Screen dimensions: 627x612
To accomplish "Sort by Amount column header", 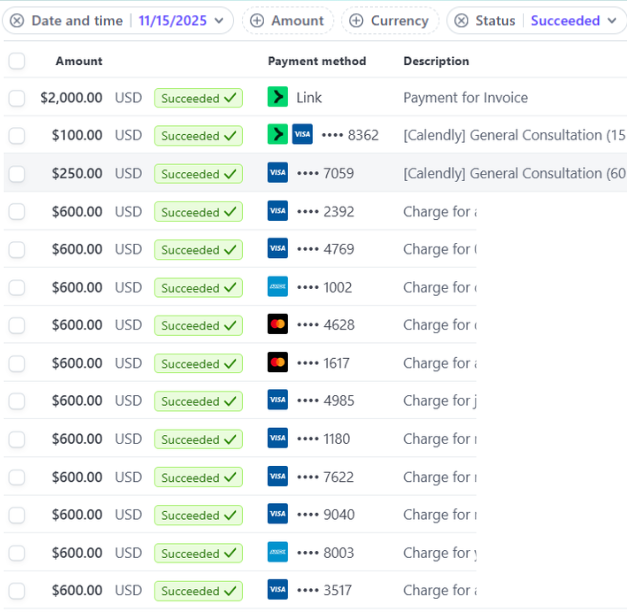I will [79, 61].
